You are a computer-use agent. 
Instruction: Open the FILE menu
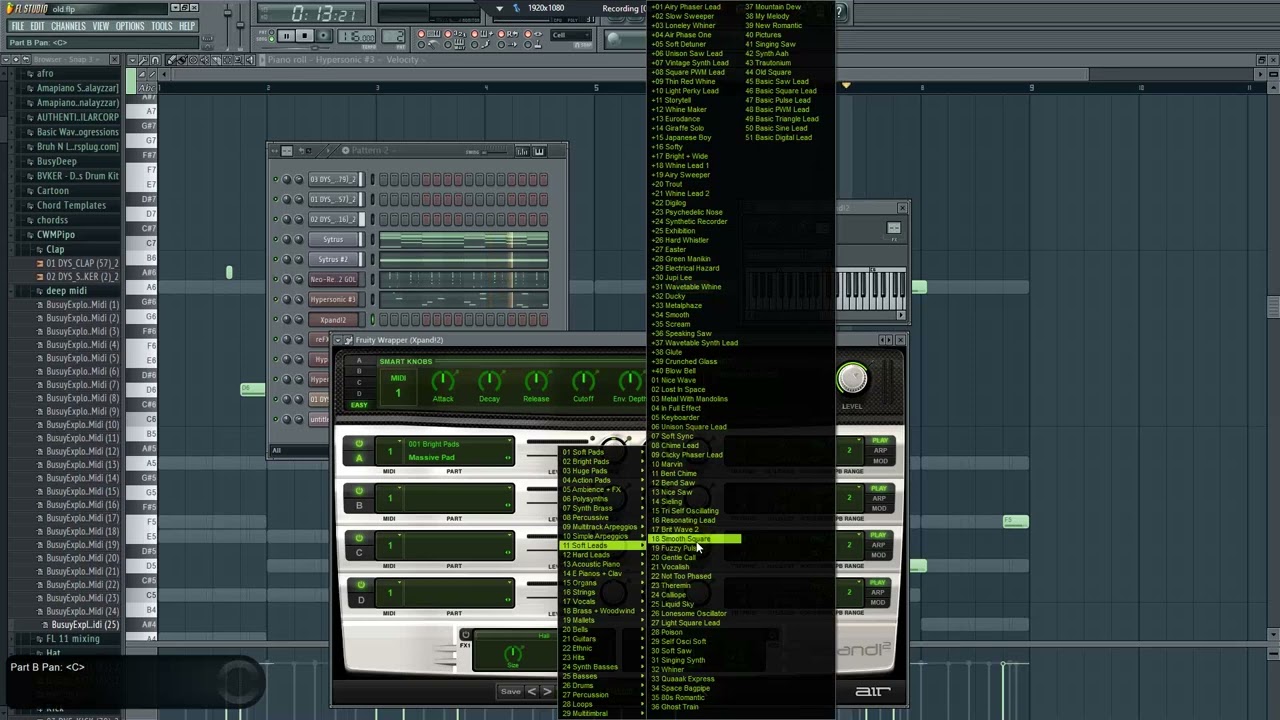[17, 26]
